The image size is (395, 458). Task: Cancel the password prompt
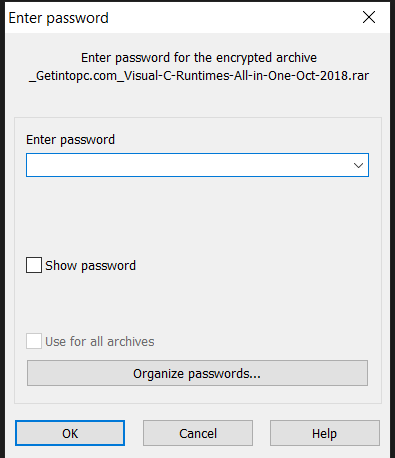[x=198, y=433]
